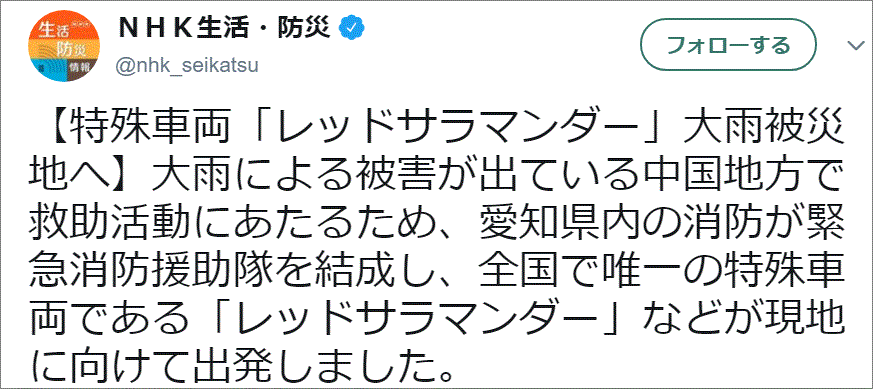Open the @nhk_seikatsu handle link

(187, 66)
